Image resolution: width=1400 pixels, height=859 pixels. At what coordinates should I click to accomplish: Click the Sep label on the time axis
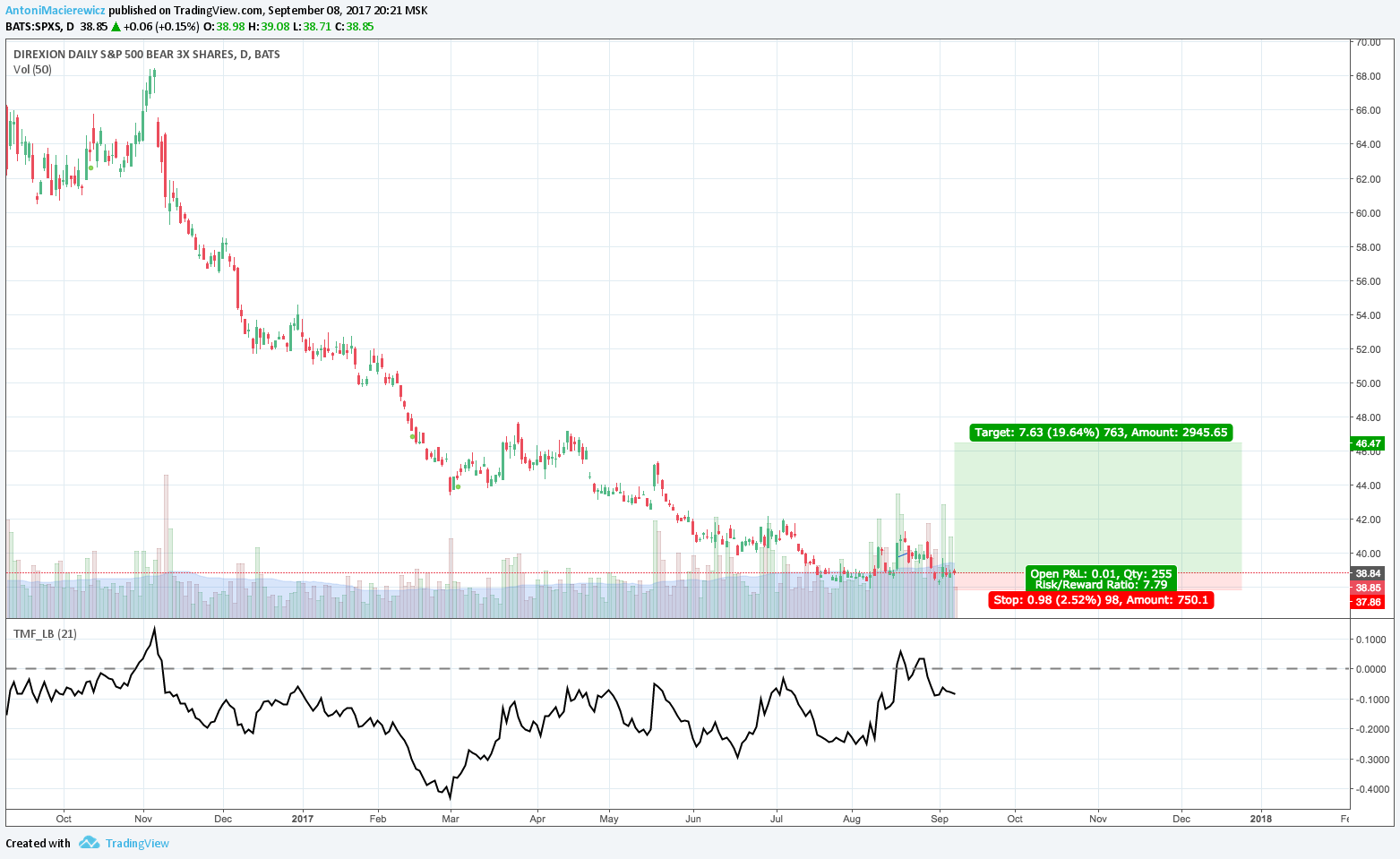pyautogui.click(x=940, y=819)
